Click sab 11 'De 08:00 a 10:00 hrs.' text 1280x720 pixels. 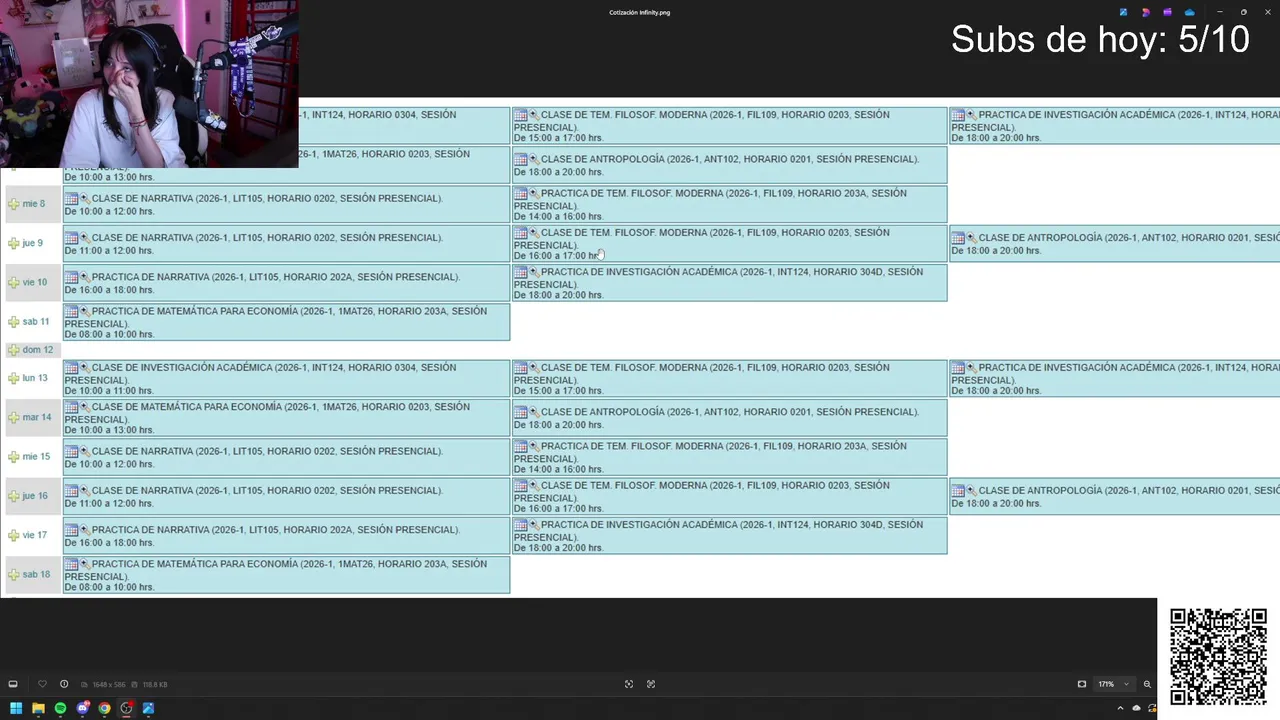tap(109, 335)
